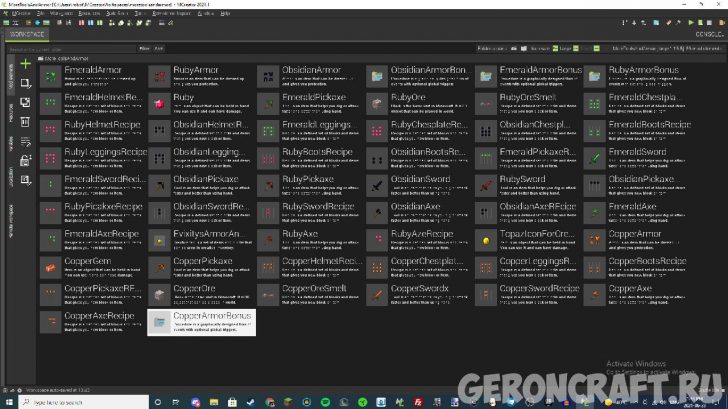Click the green plus add element icon
Image resolution: width=728 pixels, height=409 pixels.
pos(25,64)
